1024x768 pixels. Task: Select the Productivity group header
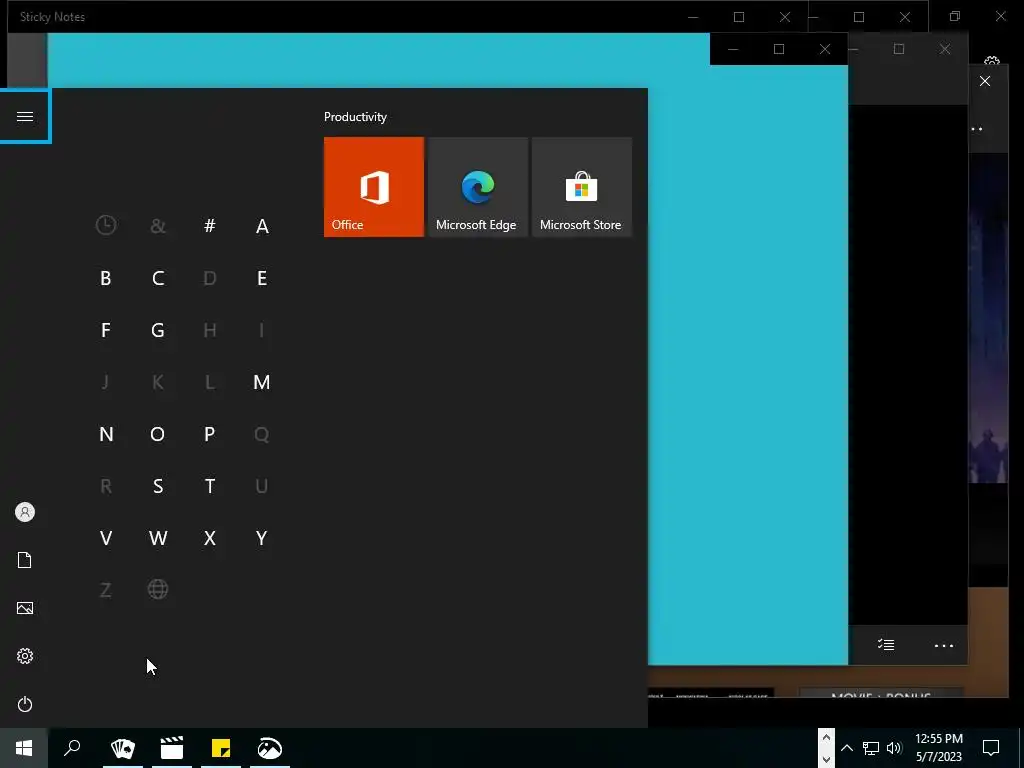click(x=355, y=117)
